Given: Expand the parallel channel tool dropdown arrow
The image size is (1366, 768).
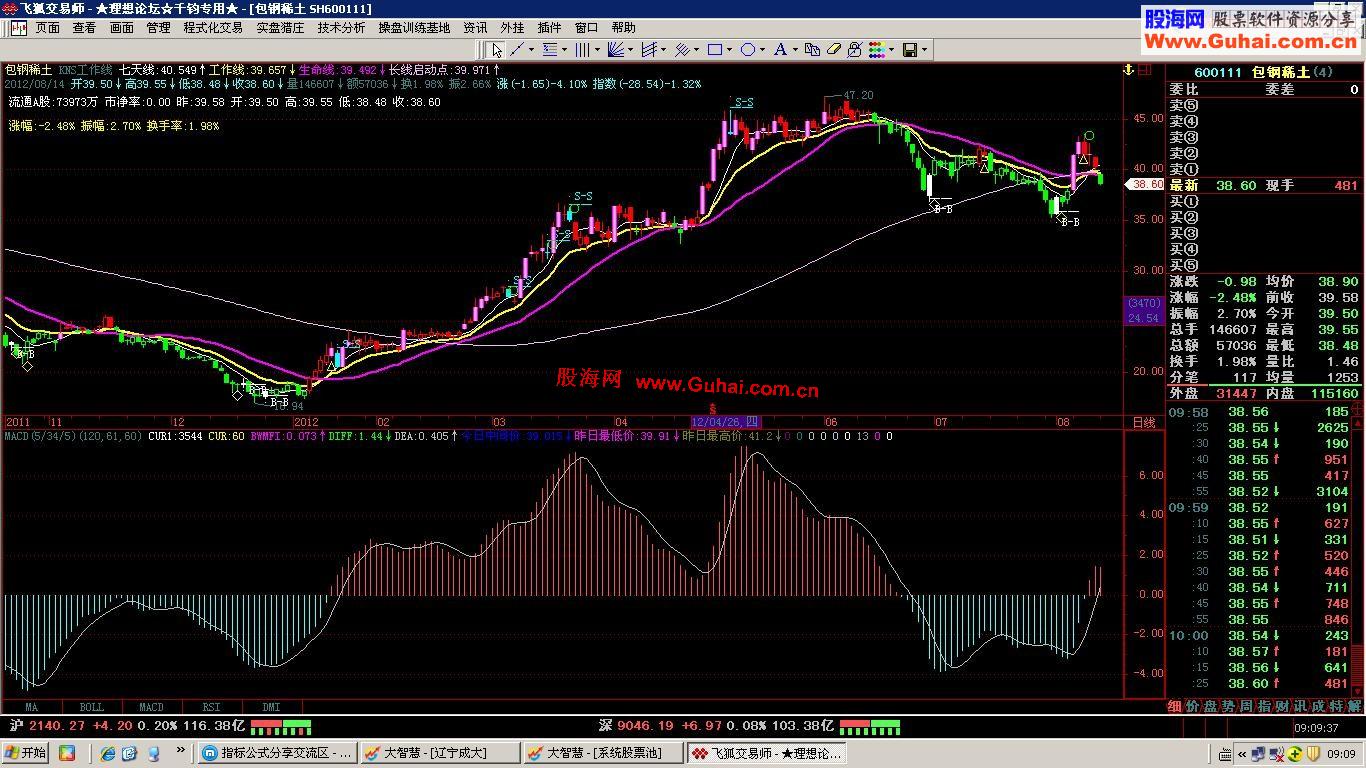Looking at the screenshot, I should pyautogui.click(x=663, y=49).
